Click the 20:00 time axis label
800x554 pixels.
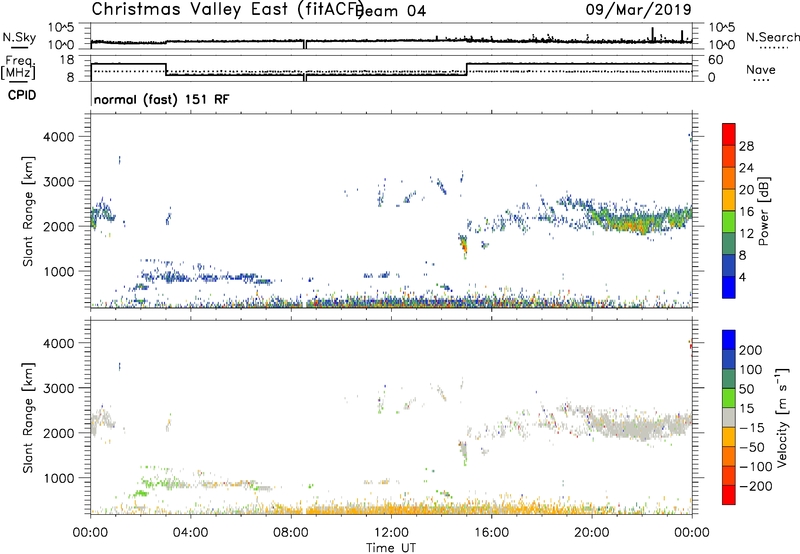(592, 533)
